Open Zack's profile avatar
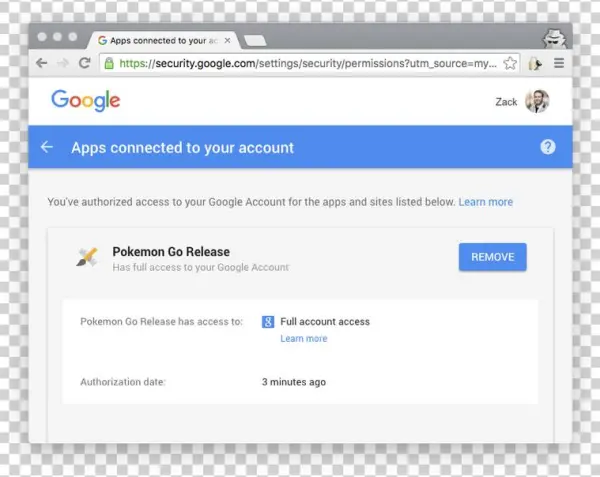 point(537,101)
